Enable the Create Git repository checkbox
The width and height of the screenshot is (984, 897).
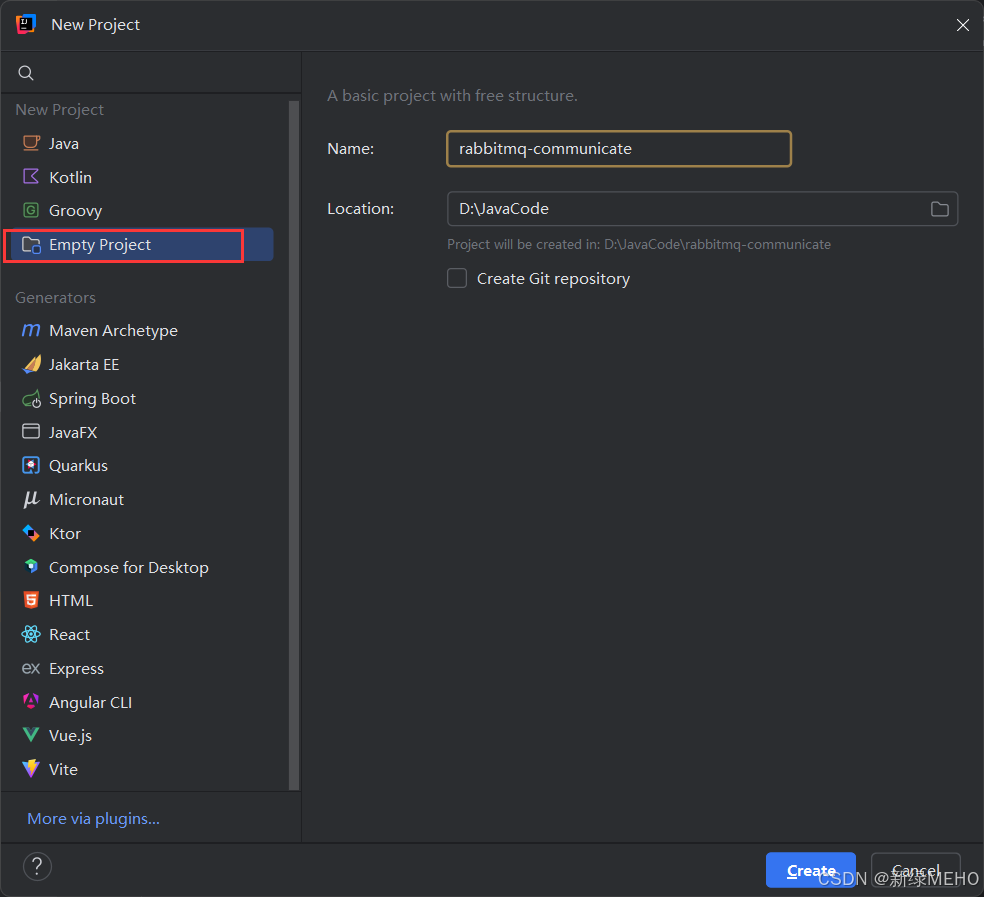[x=457, y=279]
